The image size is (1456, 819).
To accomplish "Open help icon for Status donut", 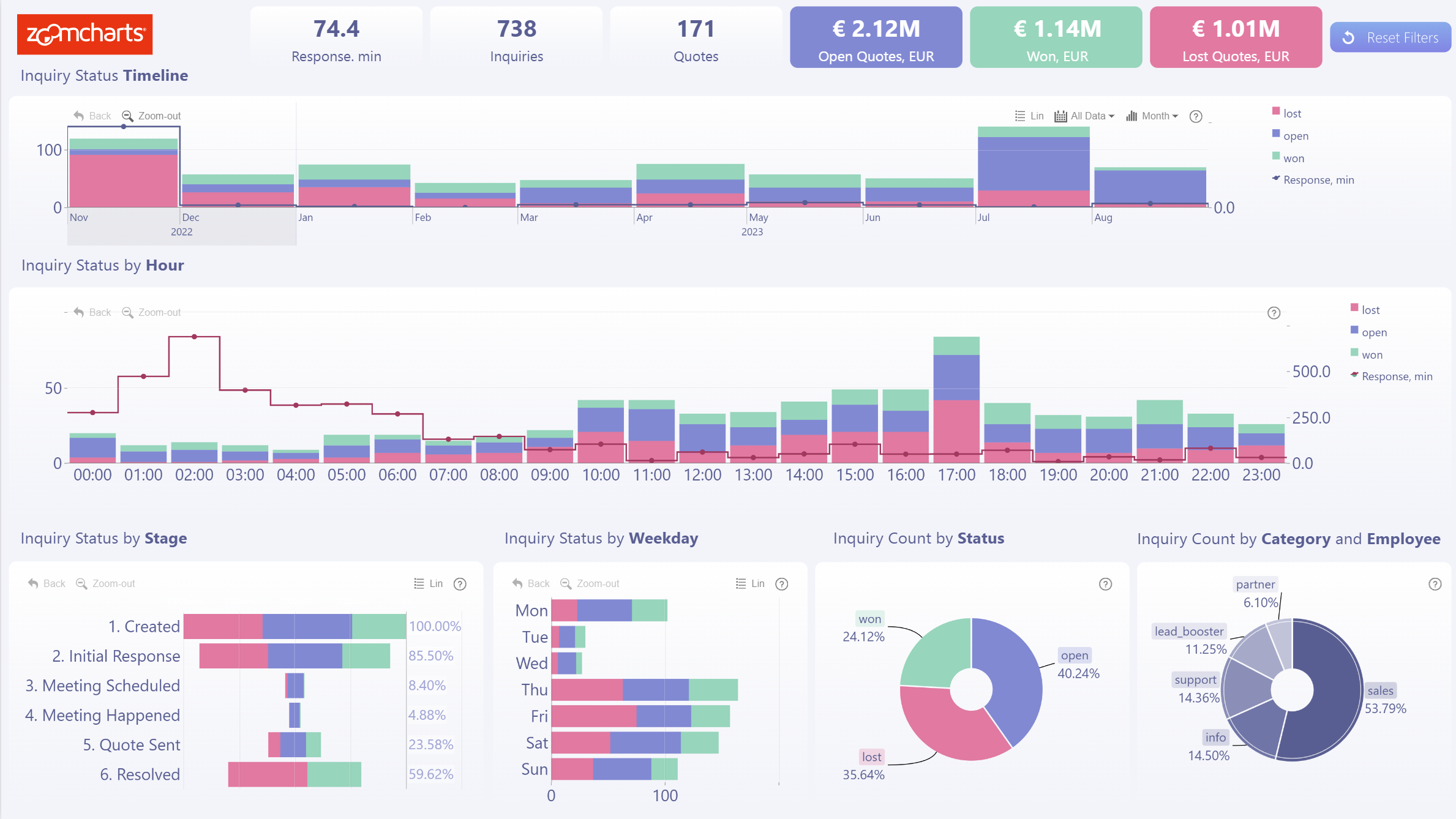I will [1105, 584].
